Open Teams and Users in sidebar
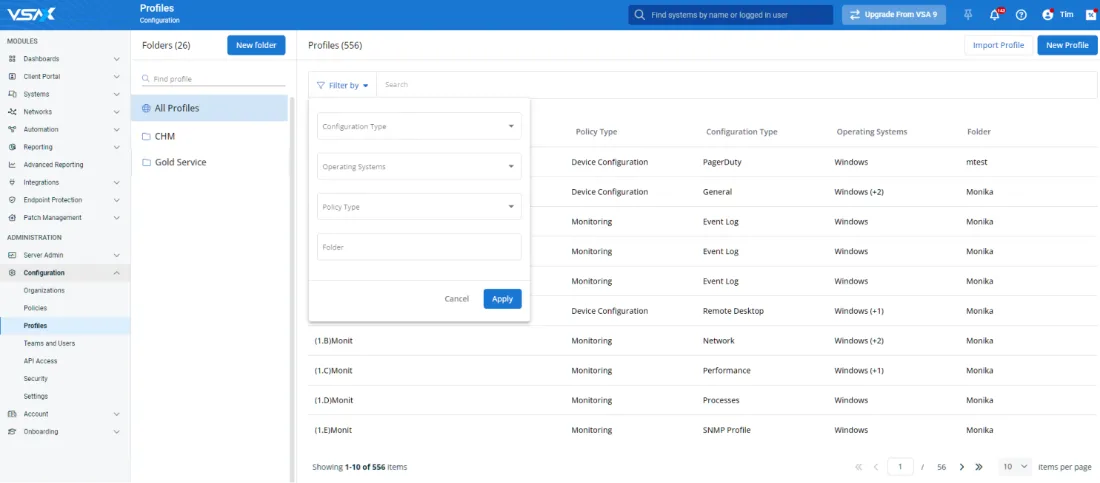 point(49,343)
